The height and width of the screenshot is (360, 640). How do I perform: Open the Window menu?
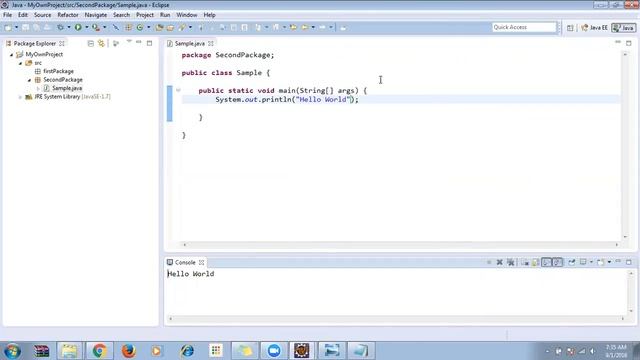(187, 15)
